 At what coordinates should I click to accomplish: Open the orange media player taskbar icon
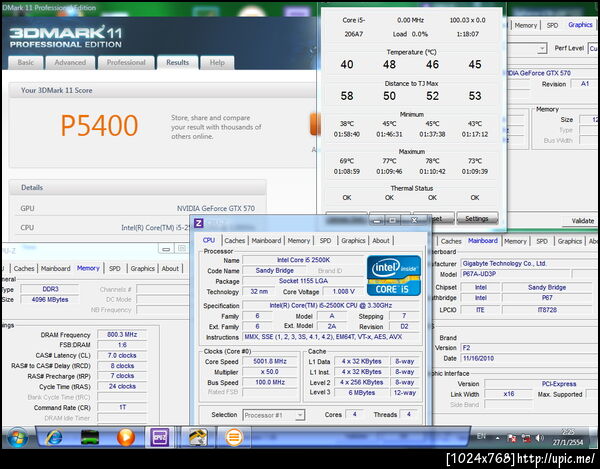126,437
